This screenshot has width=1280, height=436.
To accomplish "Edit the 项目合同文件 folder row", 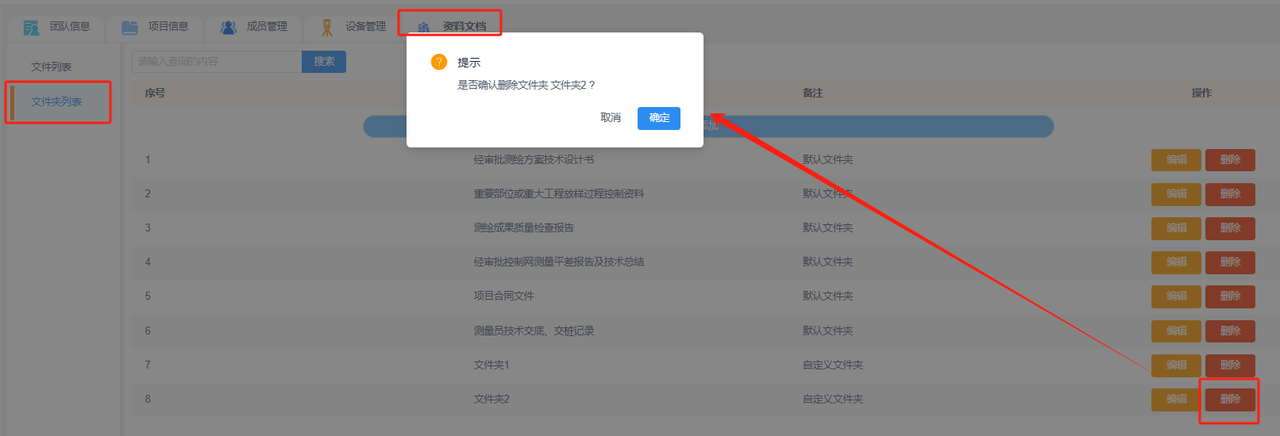I will 1176,296.
